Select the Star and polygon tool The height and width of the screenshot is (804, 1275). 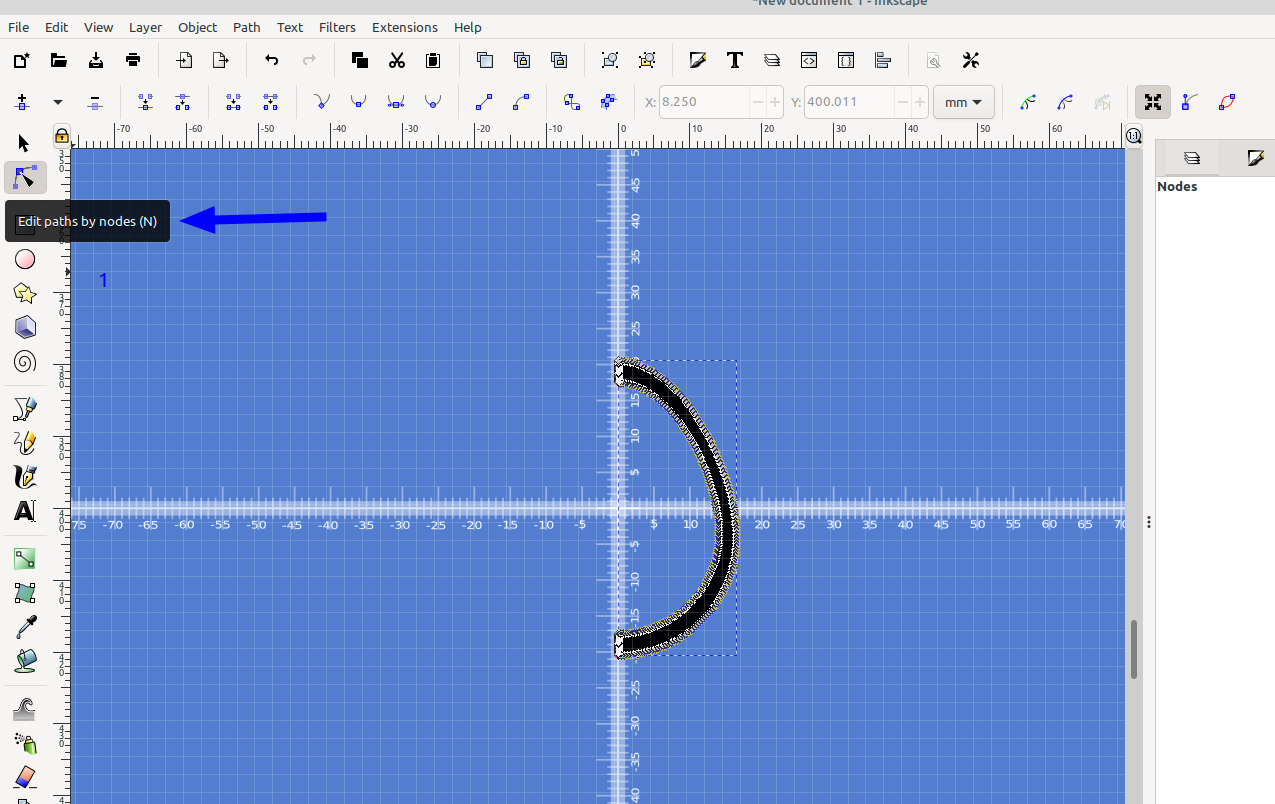click(x=25, y=293)
